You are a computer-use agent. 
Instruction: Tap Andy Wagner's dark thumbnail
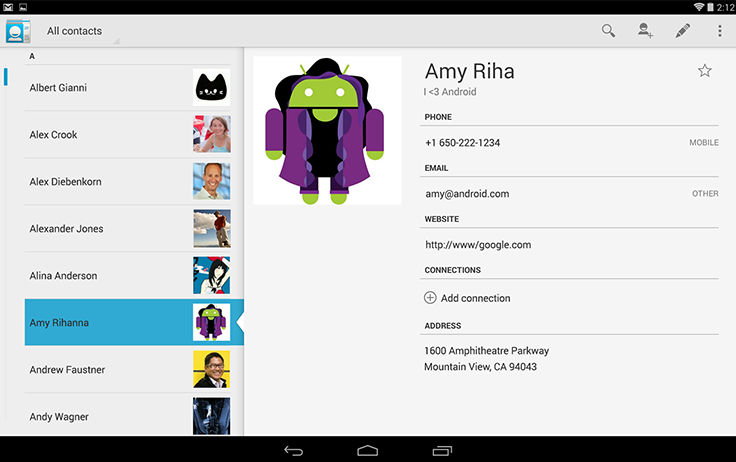(x=212, y=416)
